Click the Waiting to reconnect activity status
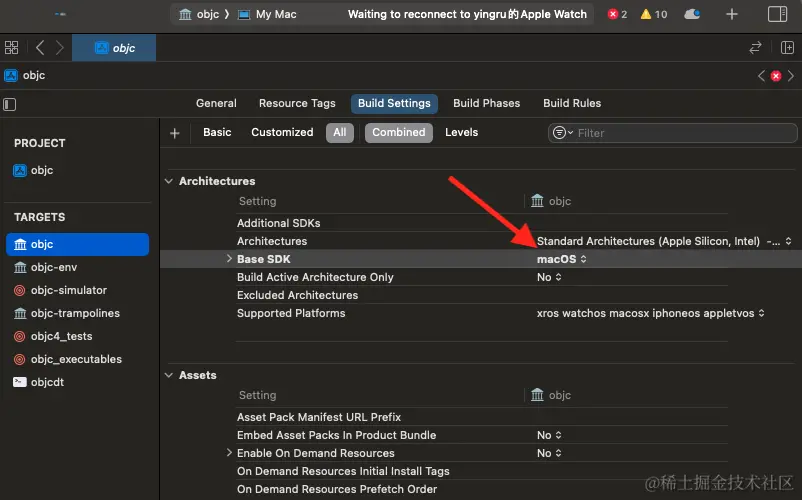Image resolution: width=802 pixels, height=500 pixels. point(467,14)
